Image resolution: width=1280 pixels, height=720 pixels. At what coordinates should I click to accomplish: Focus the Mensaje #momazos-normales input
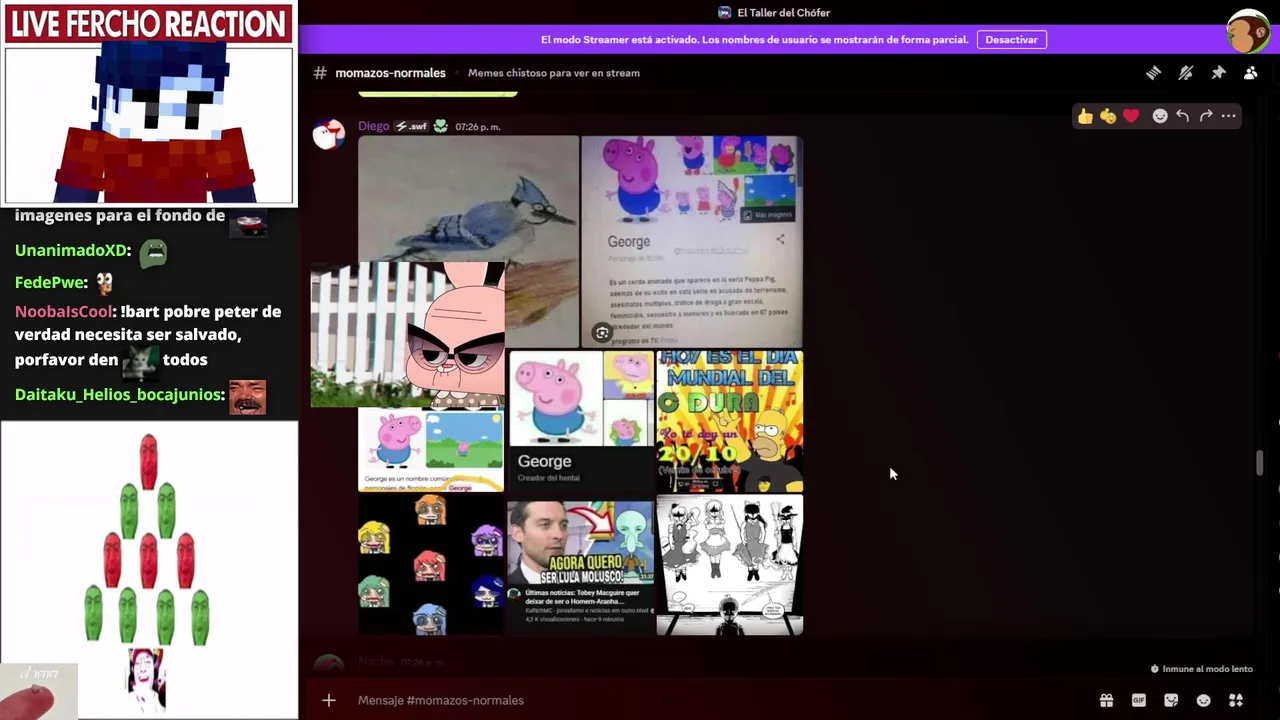pyautogui.click(x=720, y=700)
